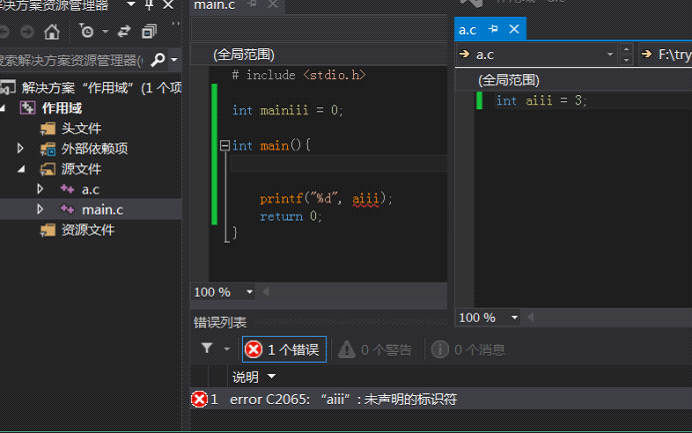Viewport: 692px width, 433px height.
Task: Expand the main.c tree node
Action: (x=40, y=209)
